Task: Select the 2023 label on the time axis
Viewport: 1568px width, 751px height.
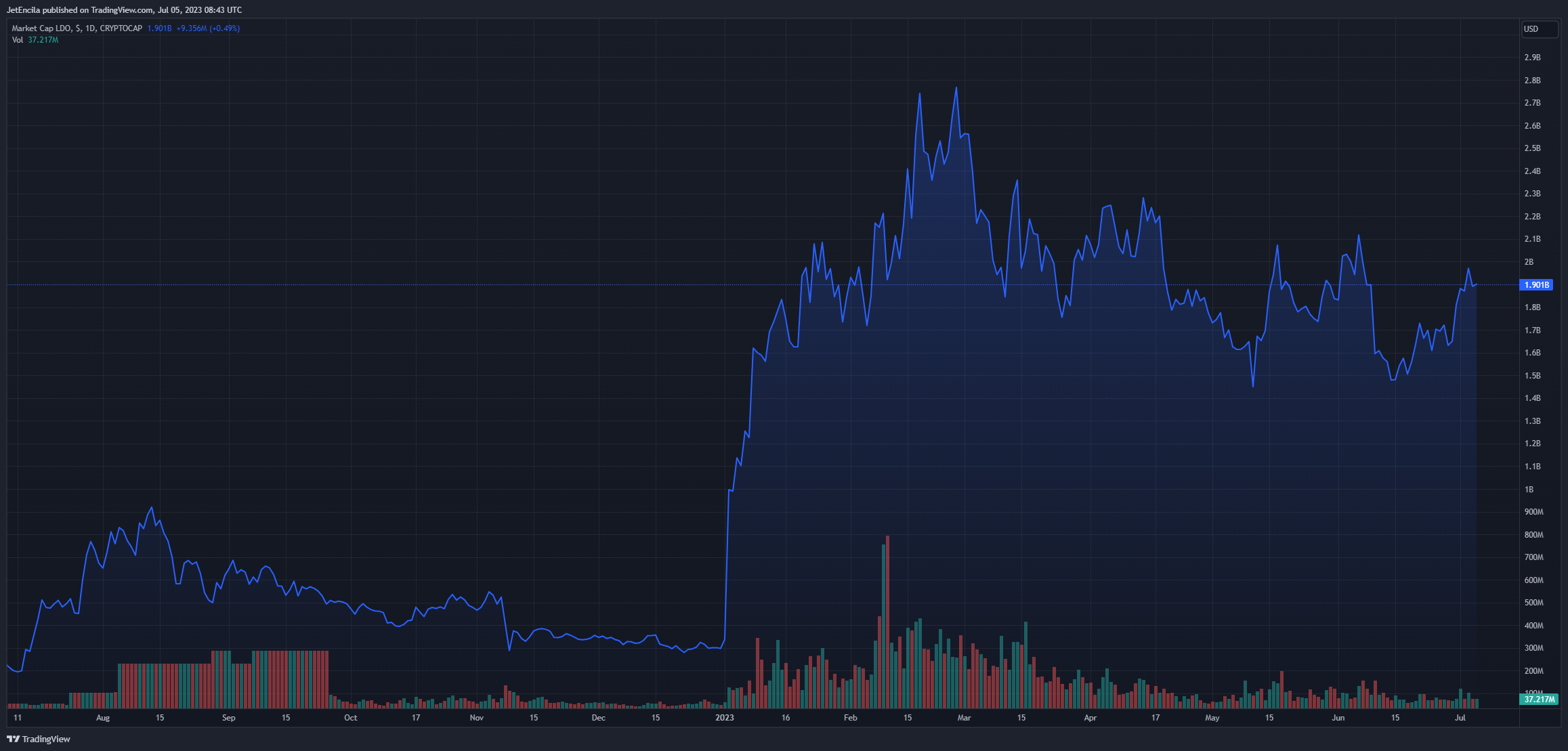Action: (725, 718)
